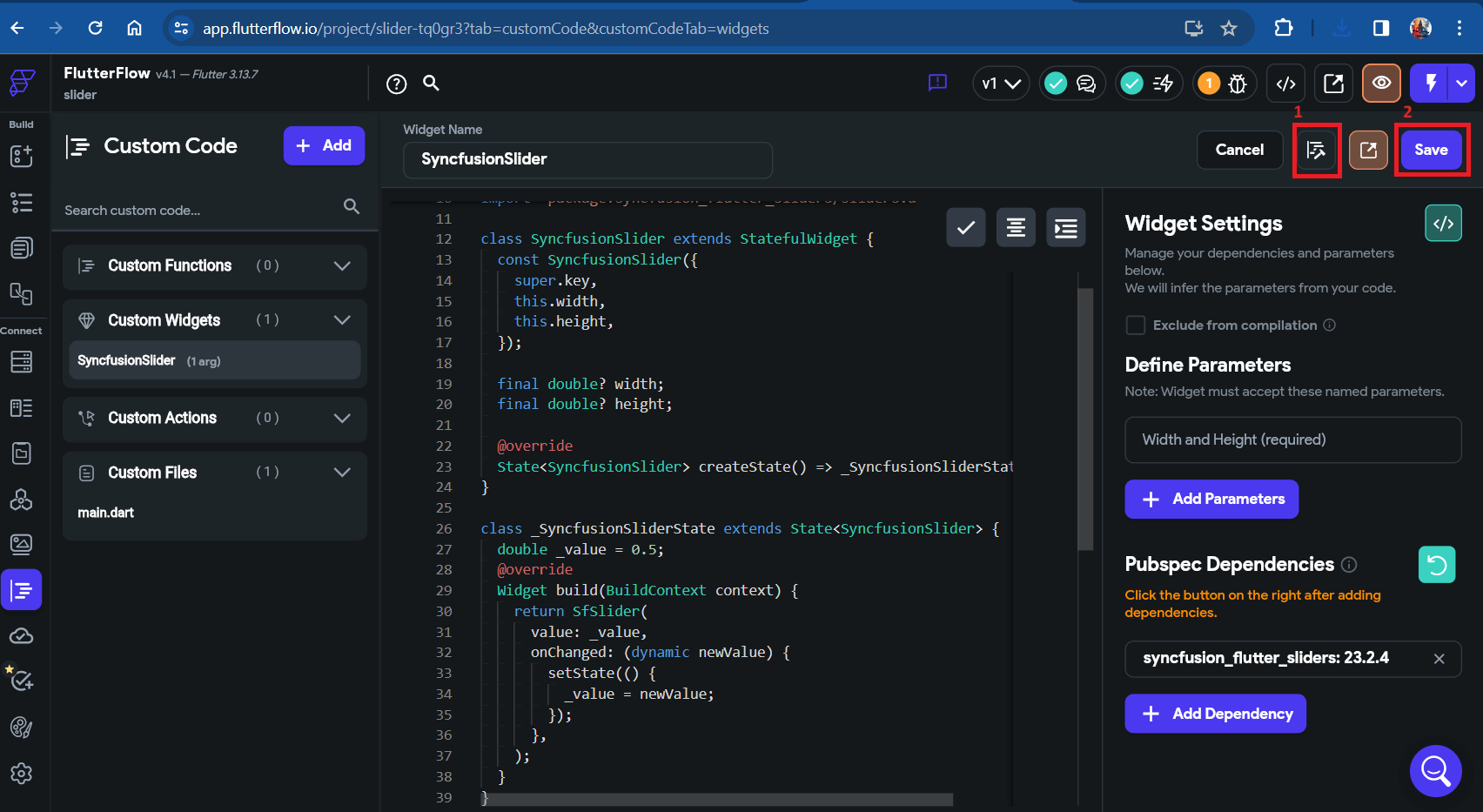The height and width of the screenshot is (812, 1483).
Task: Open the Media Assets sidebar icon
Action: click(21, 545)
